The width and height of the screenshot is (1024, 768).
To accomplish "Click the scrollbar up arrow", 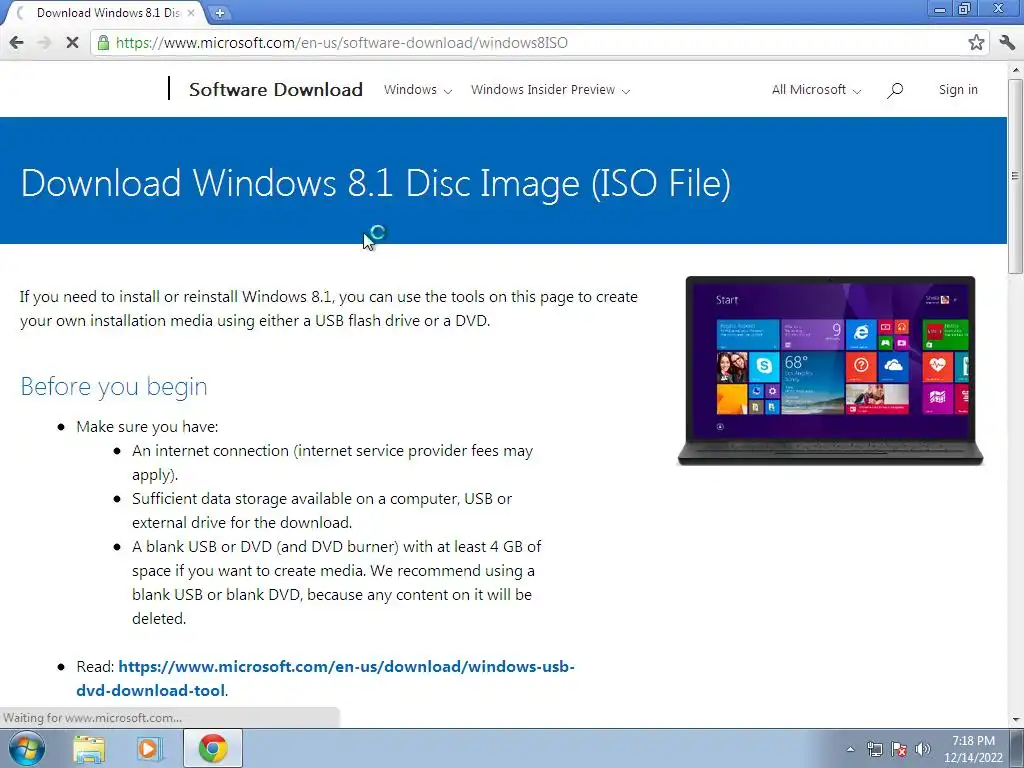I will click(x=1016, y=69).
